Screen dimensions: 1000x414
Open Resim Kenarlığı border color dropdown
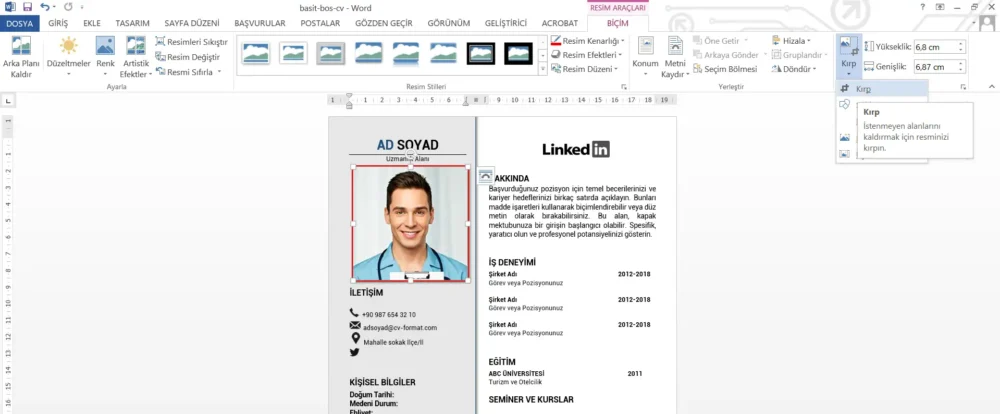(587, 41)
